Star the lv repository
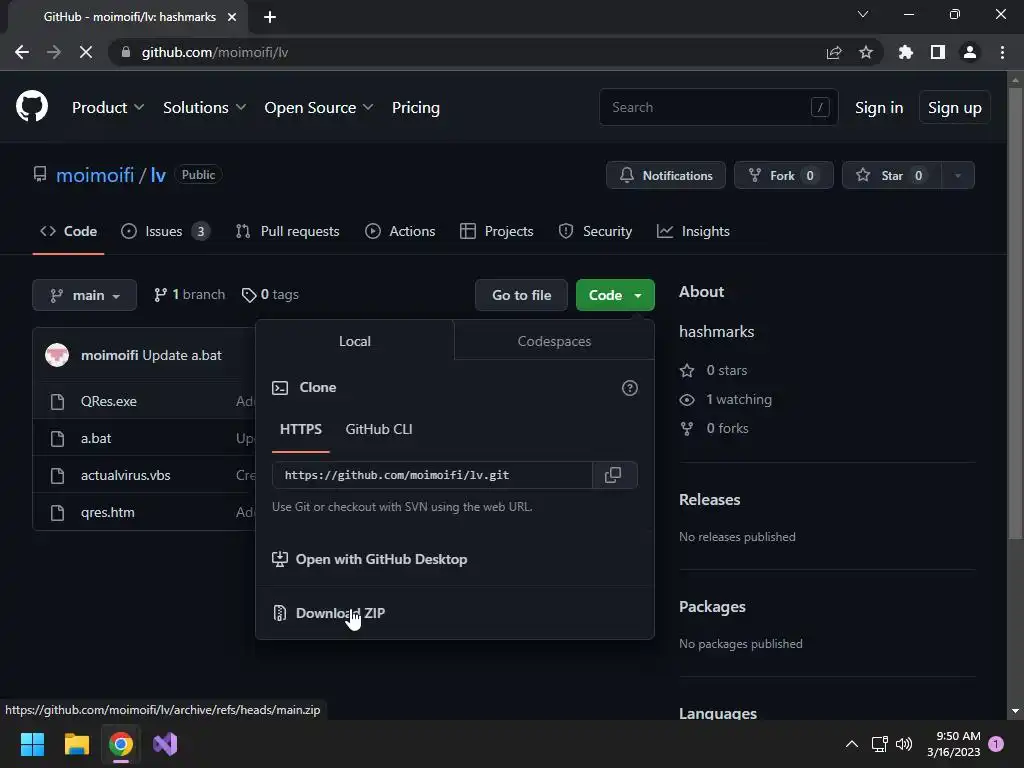Viewport: 1024px width, 768px height. point(891,175)
